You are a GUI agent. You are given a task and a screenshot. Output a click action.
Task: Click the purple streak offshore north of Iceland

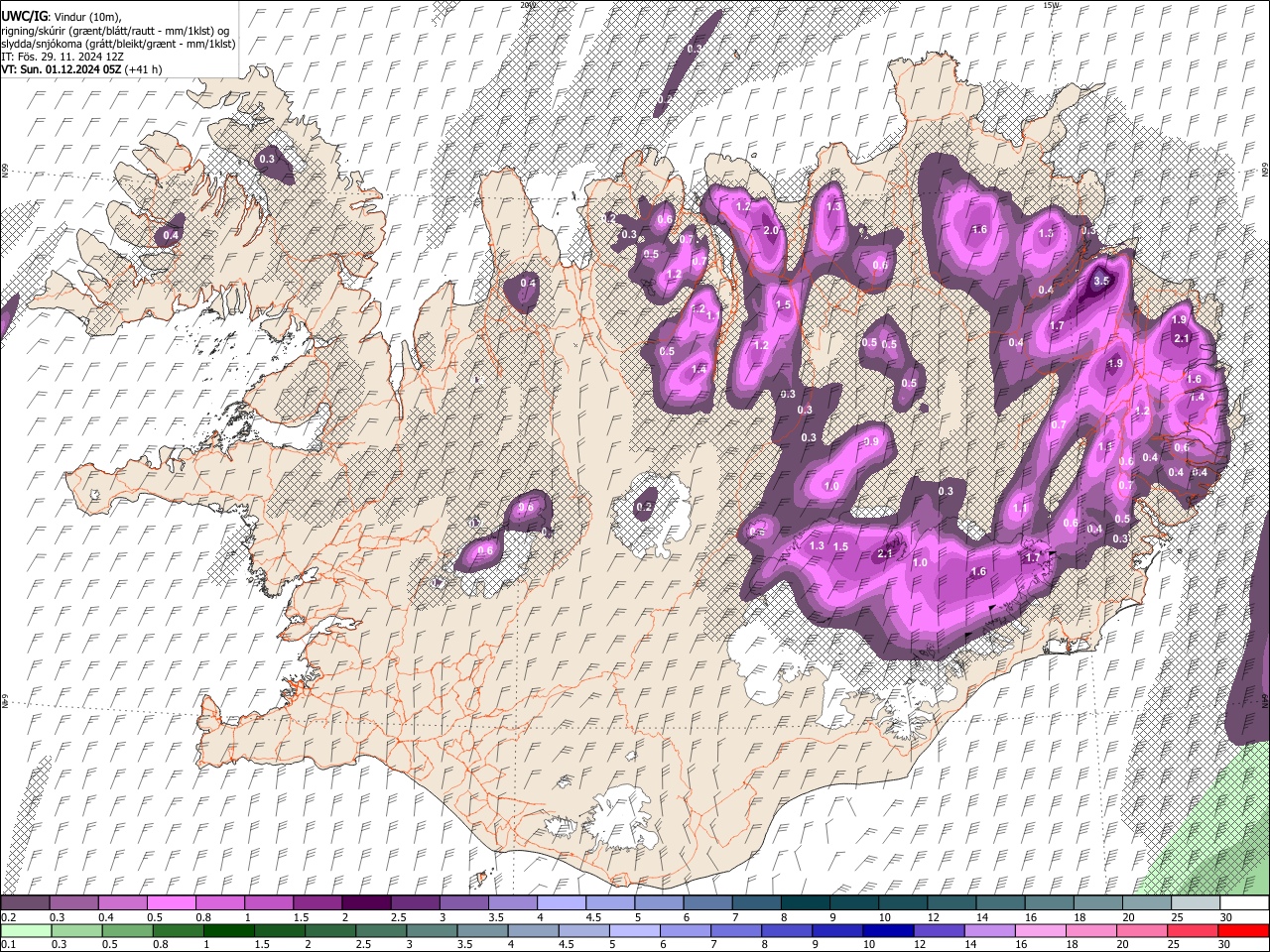pos(687,64)
